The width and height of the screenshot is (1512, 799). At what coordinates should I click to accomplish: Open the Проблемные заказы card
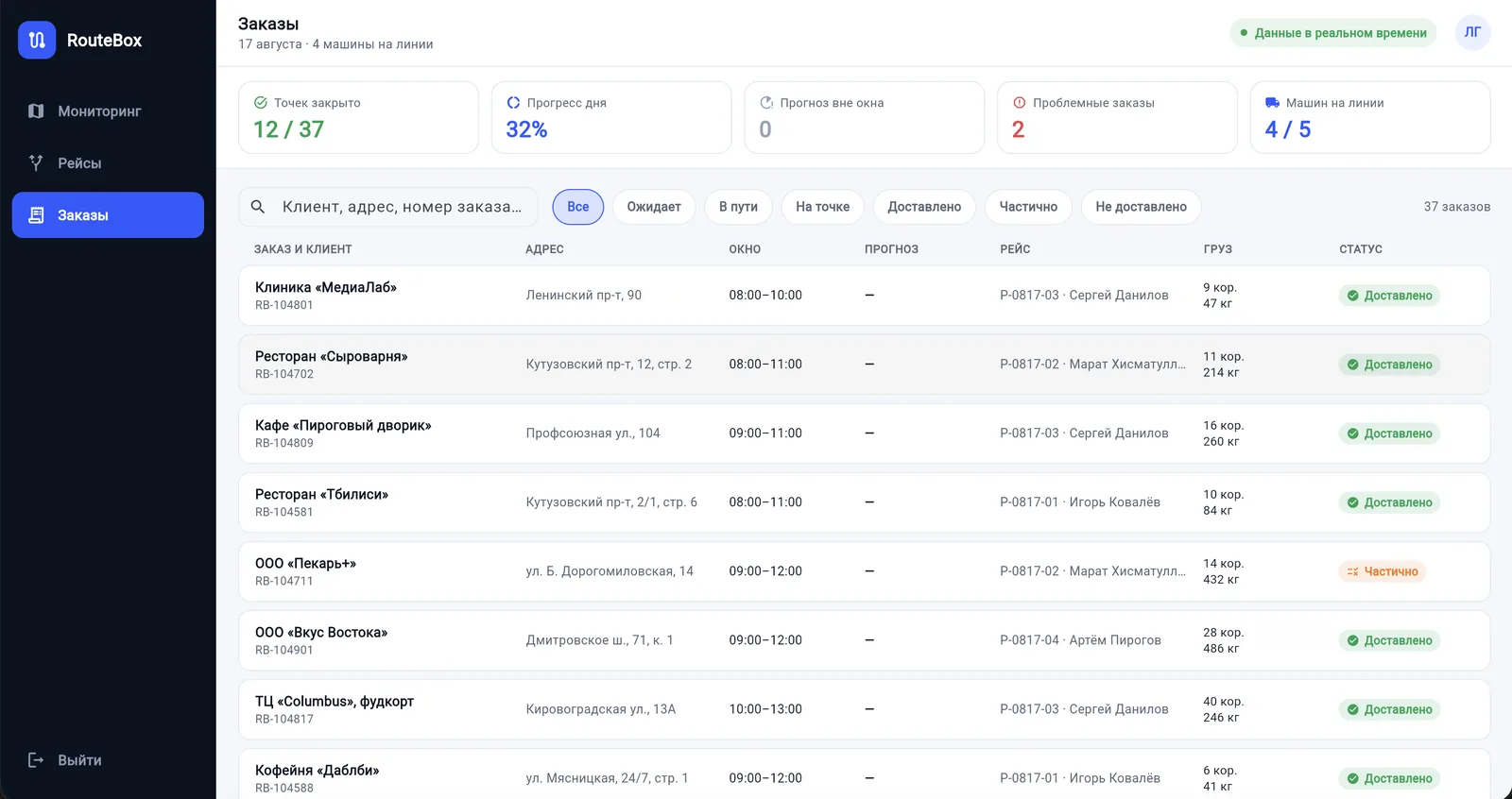(x=1117, y=117)
